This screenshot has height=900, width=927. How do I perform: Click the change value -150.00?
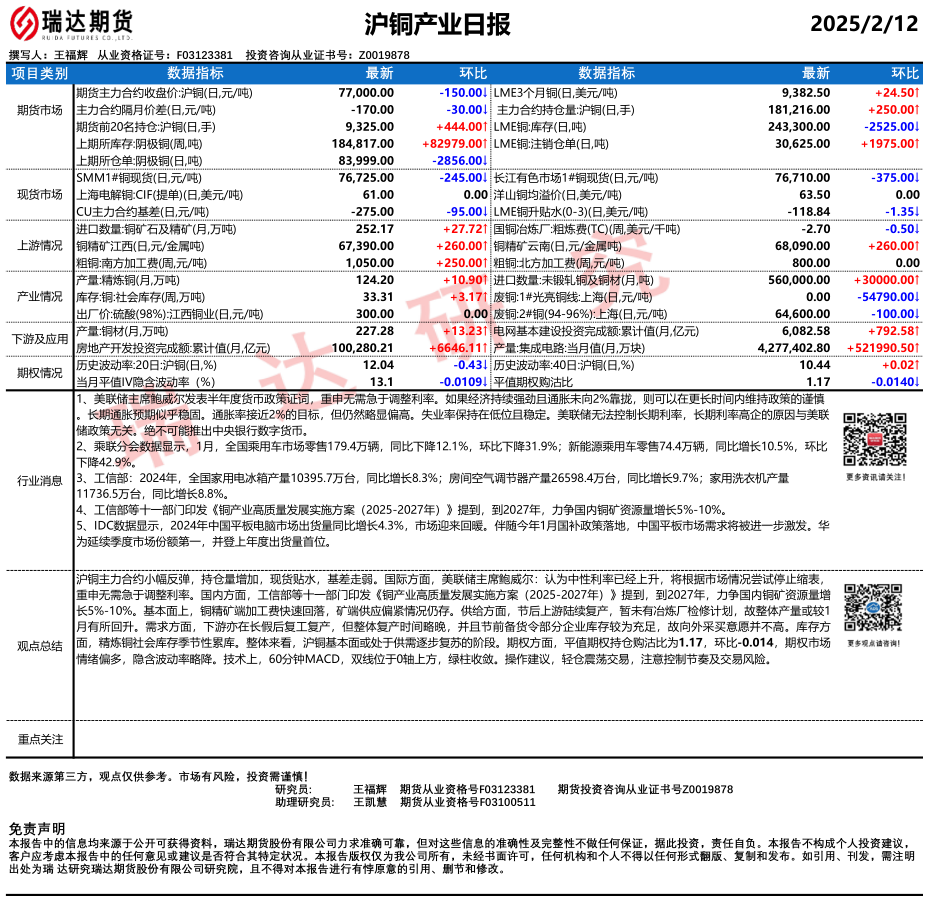463,93
